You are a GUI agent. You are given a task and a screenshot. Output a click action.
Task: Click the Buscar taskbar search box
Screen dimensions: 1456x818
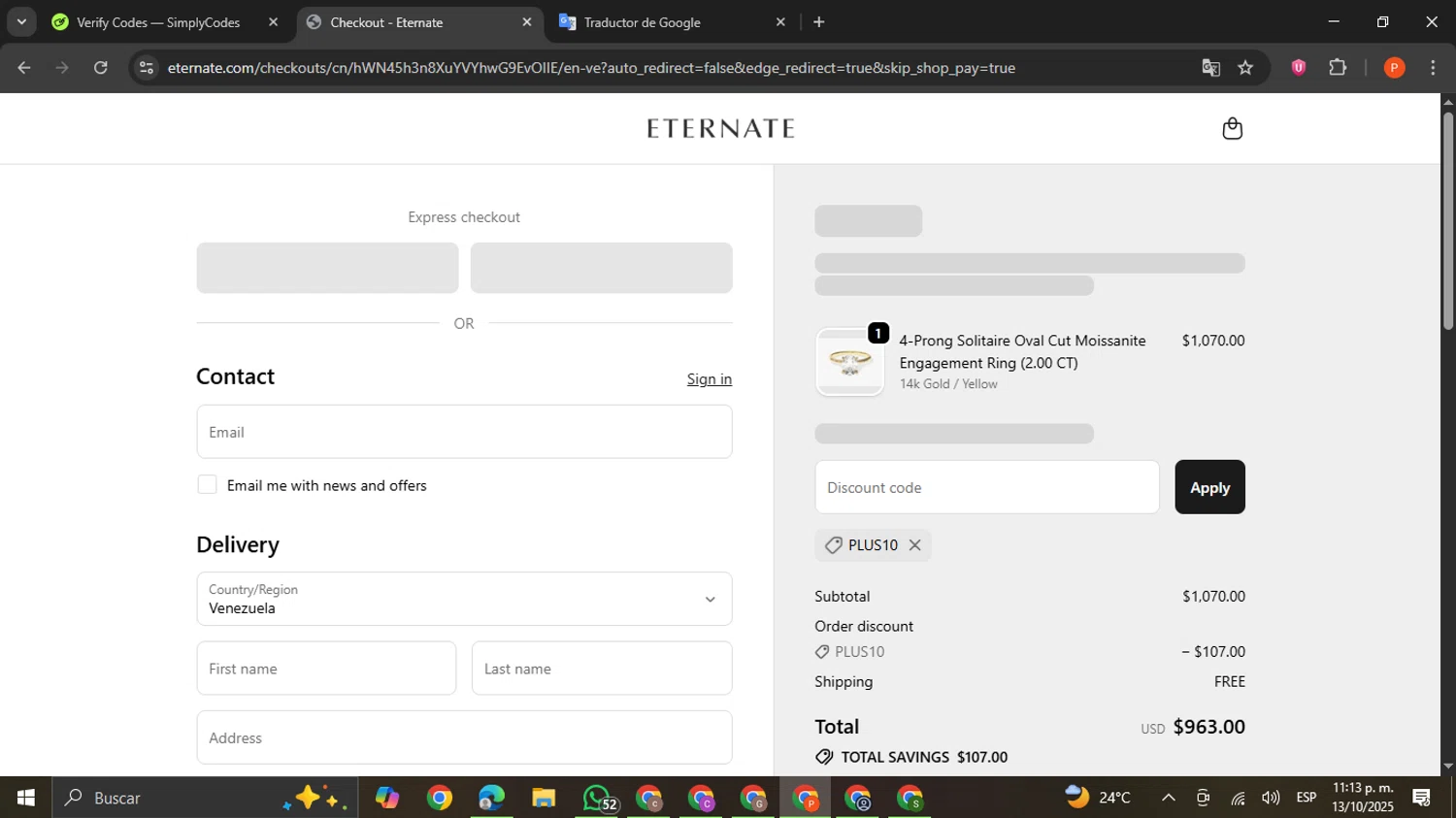205,798
